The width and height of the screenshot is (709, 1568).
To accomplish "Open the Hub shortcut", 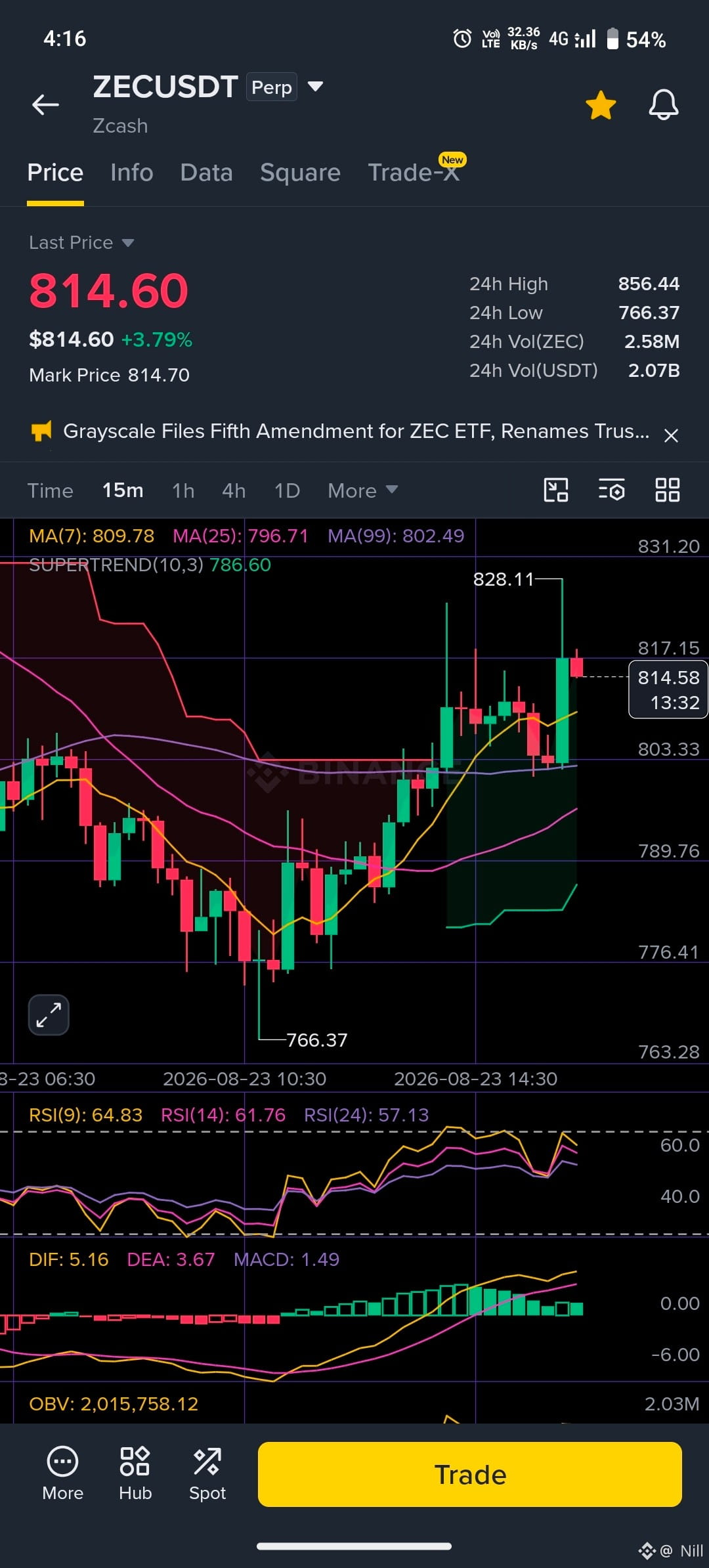I will click(x=135, y=1474).
